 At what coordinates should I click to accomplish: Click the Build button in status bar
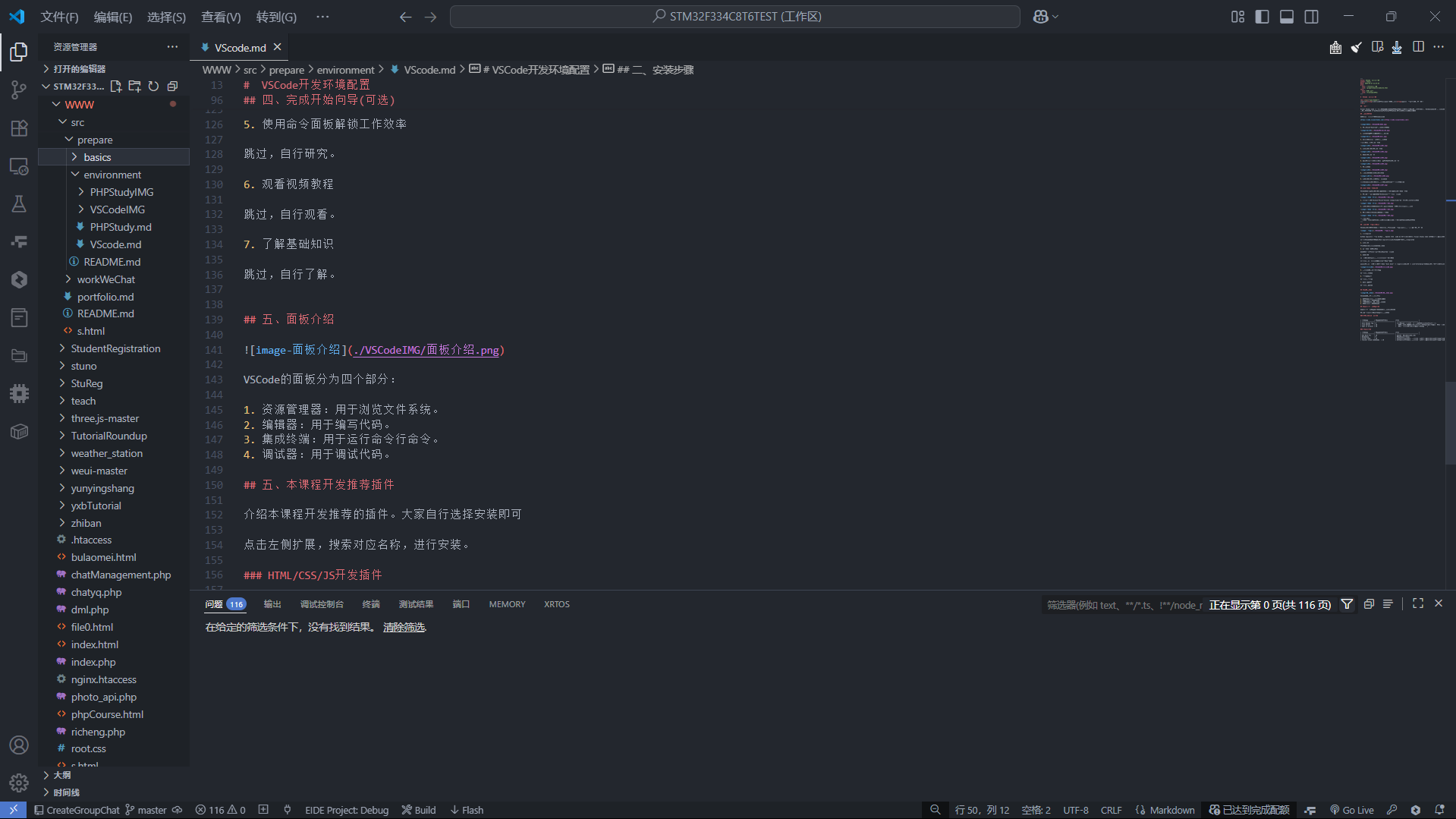[419, 810]
